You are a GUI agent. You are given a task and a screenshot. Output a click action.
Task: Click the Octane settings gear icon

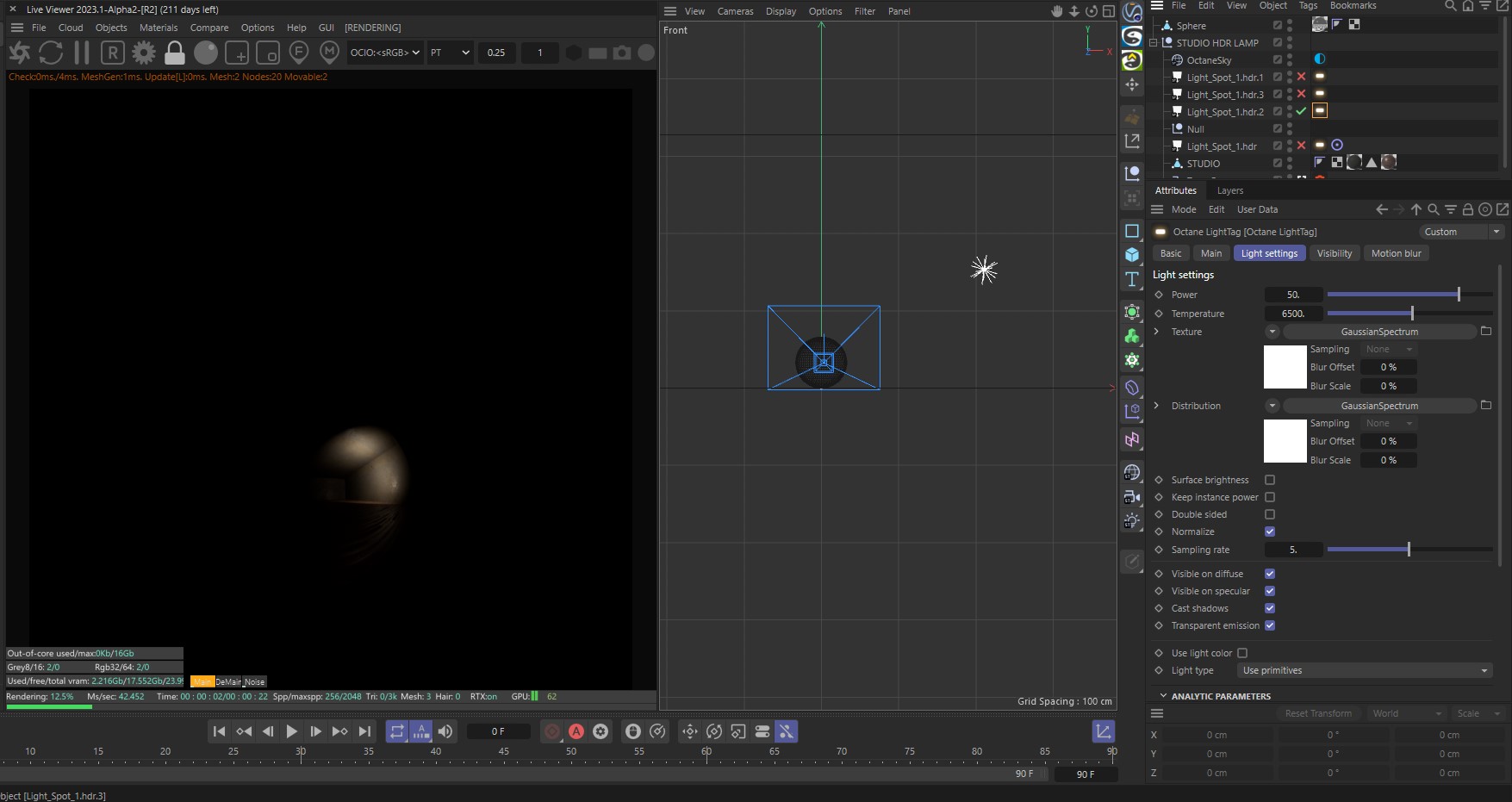(x=143, y=53)
